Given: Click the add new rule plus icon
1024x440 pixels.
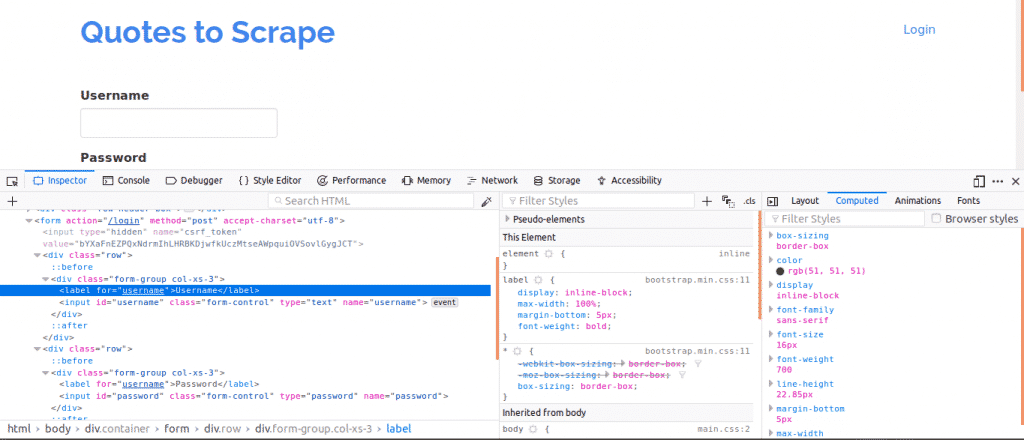Looking at the screenshot, I should coord(706,201).
